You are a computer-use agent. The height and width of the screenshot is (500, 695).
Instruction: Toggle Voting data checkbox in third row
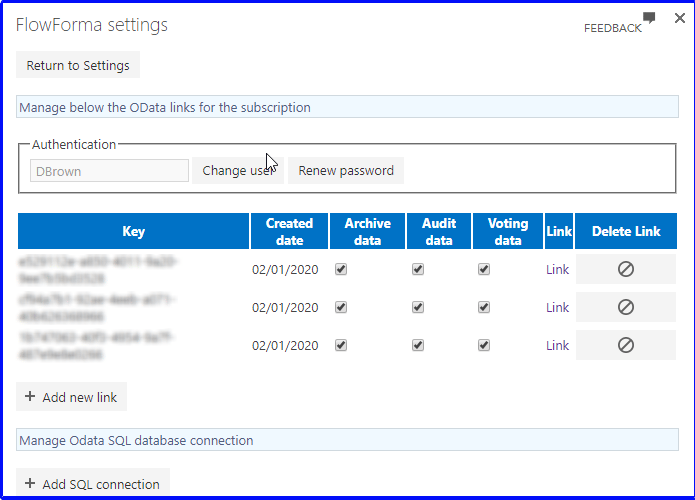pyautogui.click(x=484, y=345)
